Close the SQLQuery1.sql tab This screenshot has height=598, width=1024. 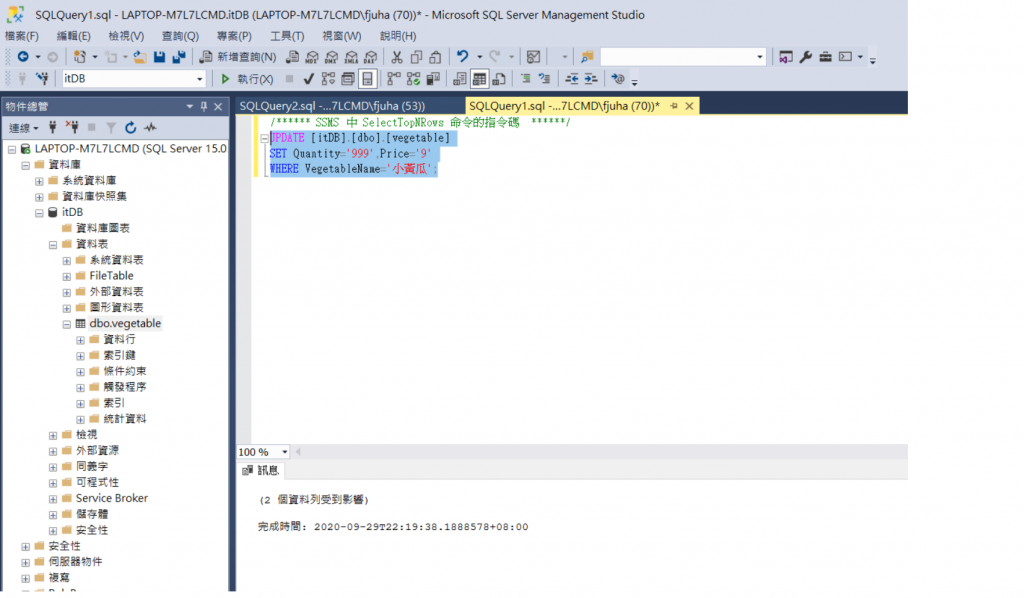[689, 106]
